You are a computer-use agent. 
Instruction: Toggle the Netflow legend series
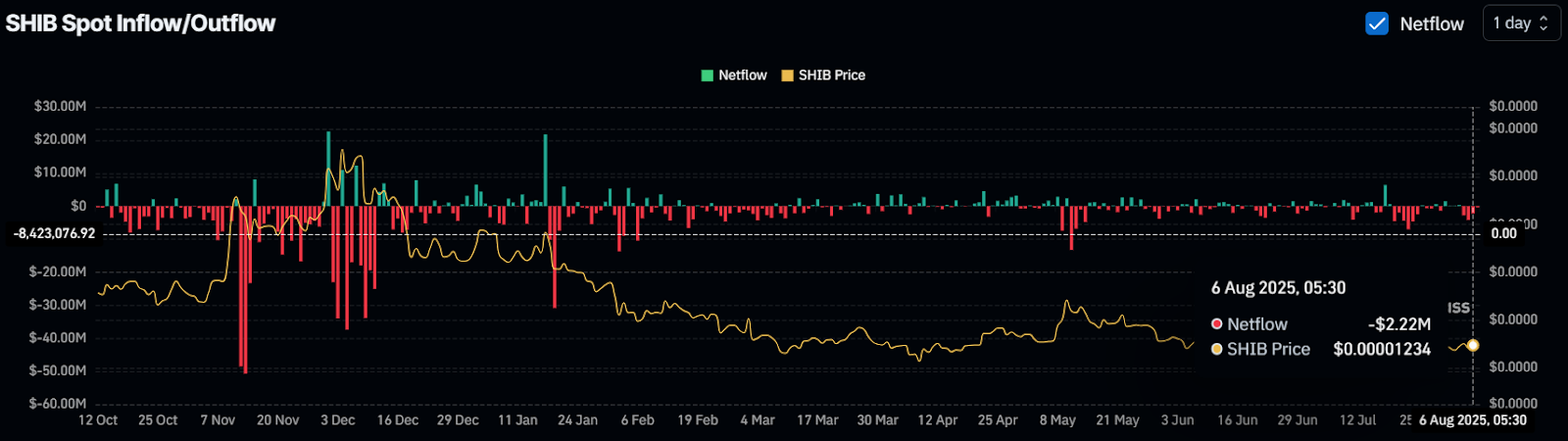(734, 75)
